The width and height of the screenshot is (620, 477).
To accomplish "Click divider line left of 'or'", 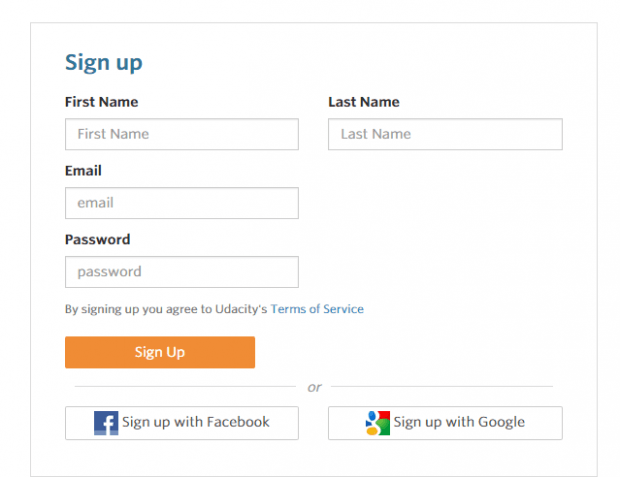I will point(185,386).
